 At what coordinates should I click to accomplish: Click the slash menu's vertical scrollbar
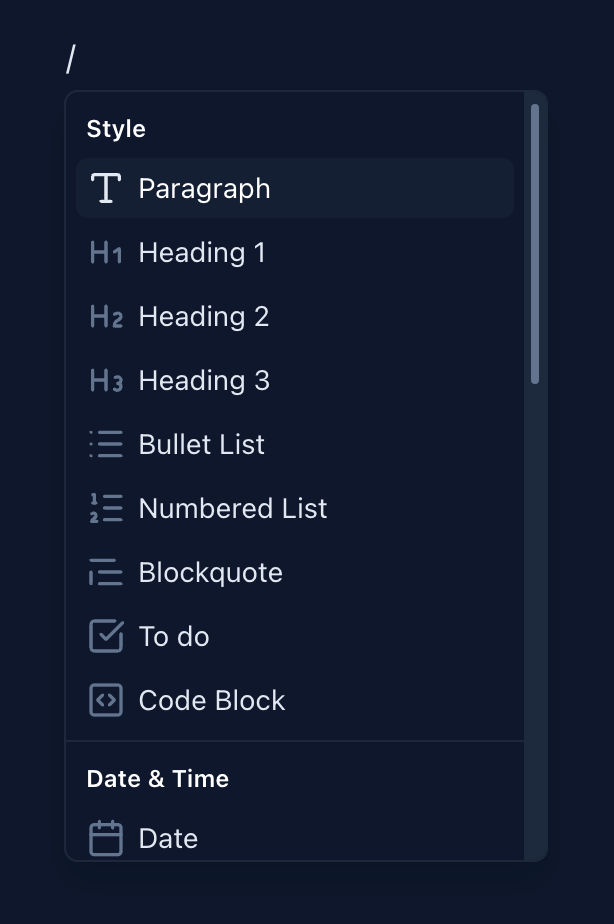pyautogui.click(x=535, y=244)
